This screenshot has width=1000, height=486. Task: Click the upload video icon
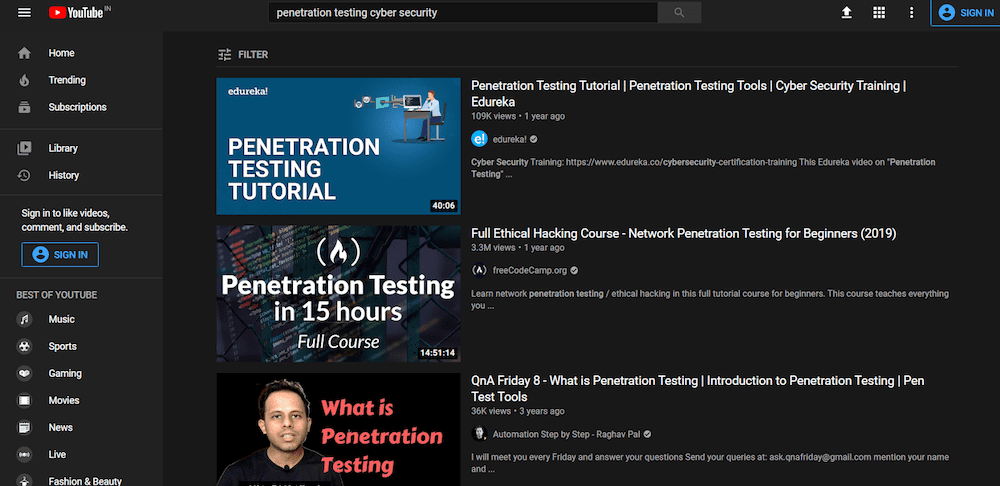846,13
